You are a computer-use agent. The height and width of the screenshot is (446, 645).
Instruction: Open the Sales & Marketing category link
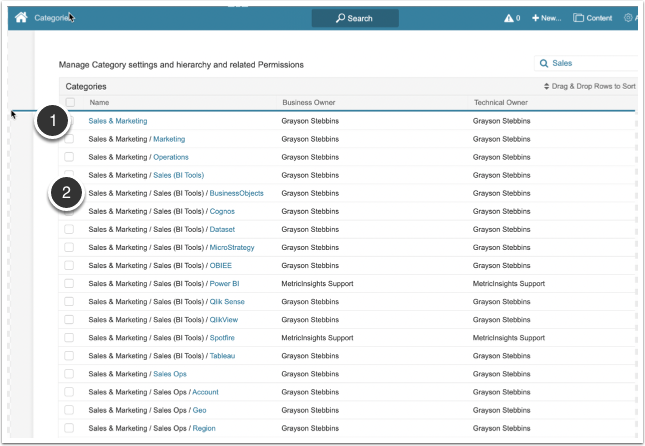coord(117,121)
